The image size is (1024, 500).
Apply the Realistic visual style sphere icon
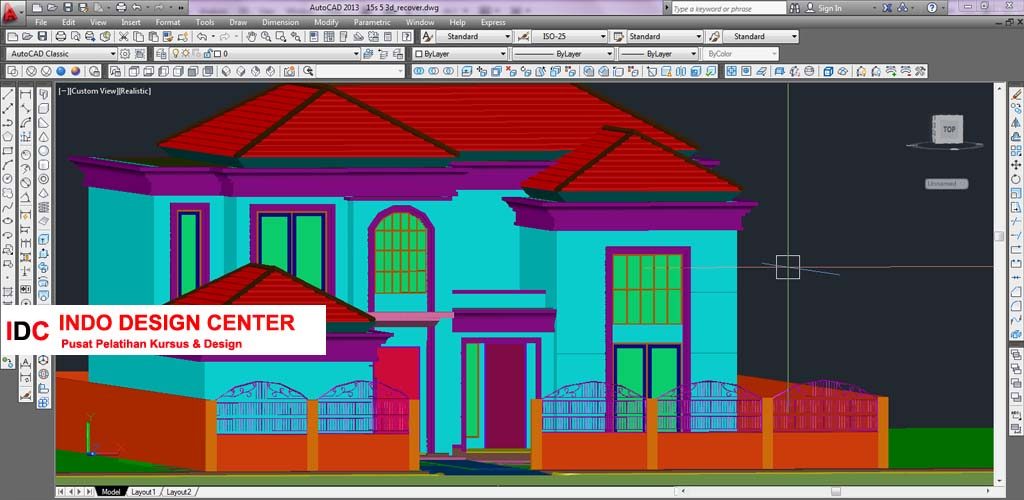tap(61, 71)
